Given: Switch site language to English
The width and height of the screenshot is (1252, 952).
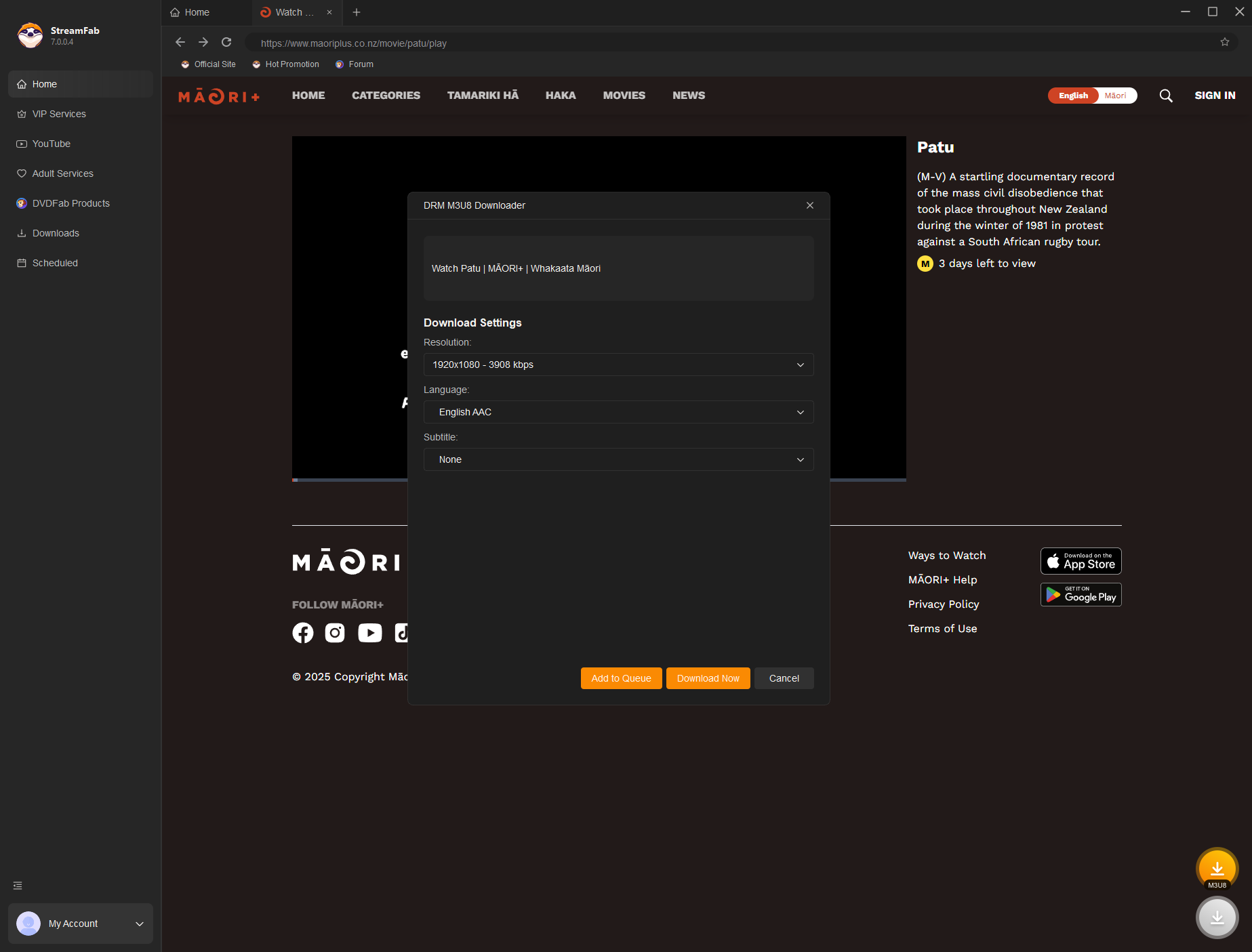Looking at the screenshot, I should point(1073,96).
